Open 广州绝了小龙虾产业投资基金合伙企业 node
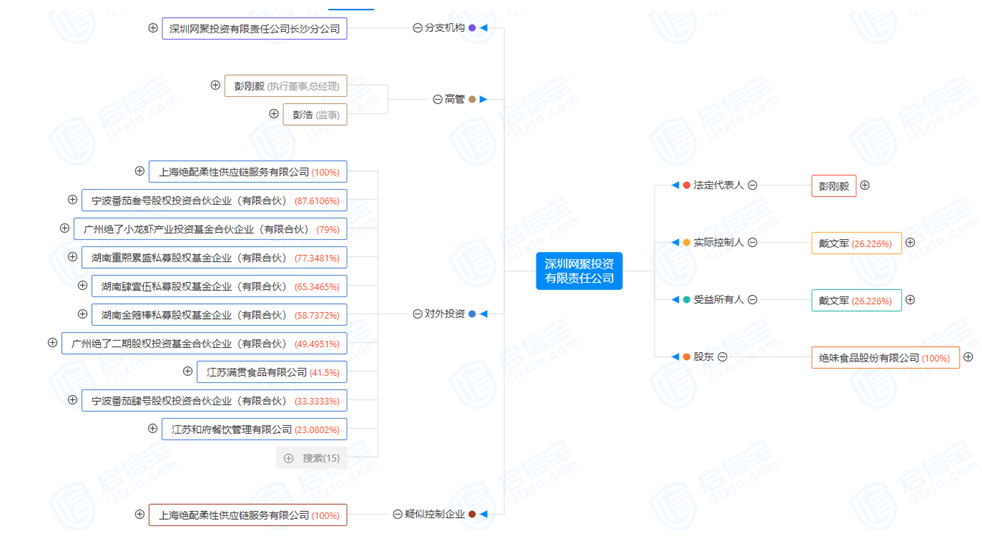Screen dimensions: 982x536 (210, 229)
